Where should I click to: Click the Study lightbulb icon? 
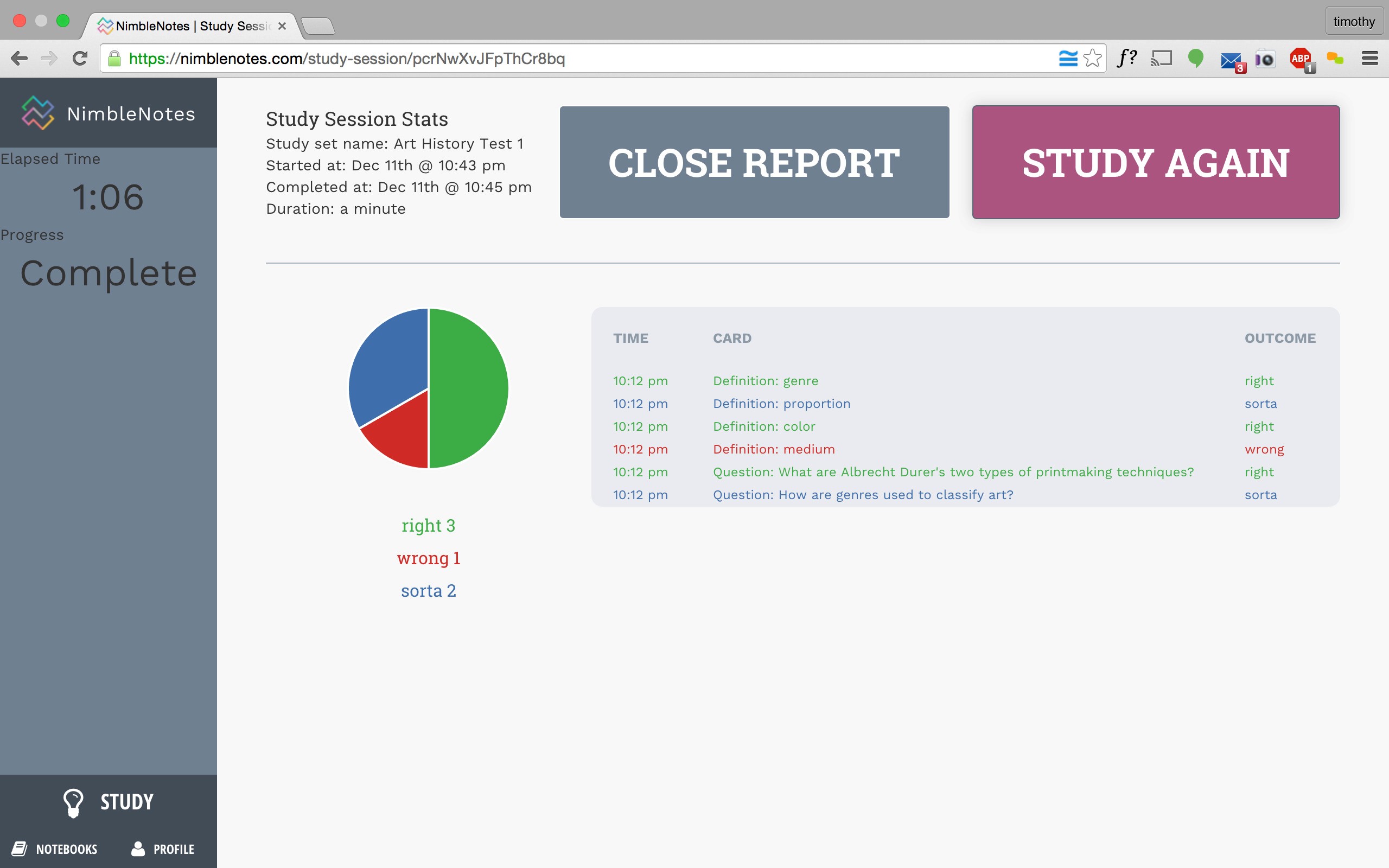73,802
